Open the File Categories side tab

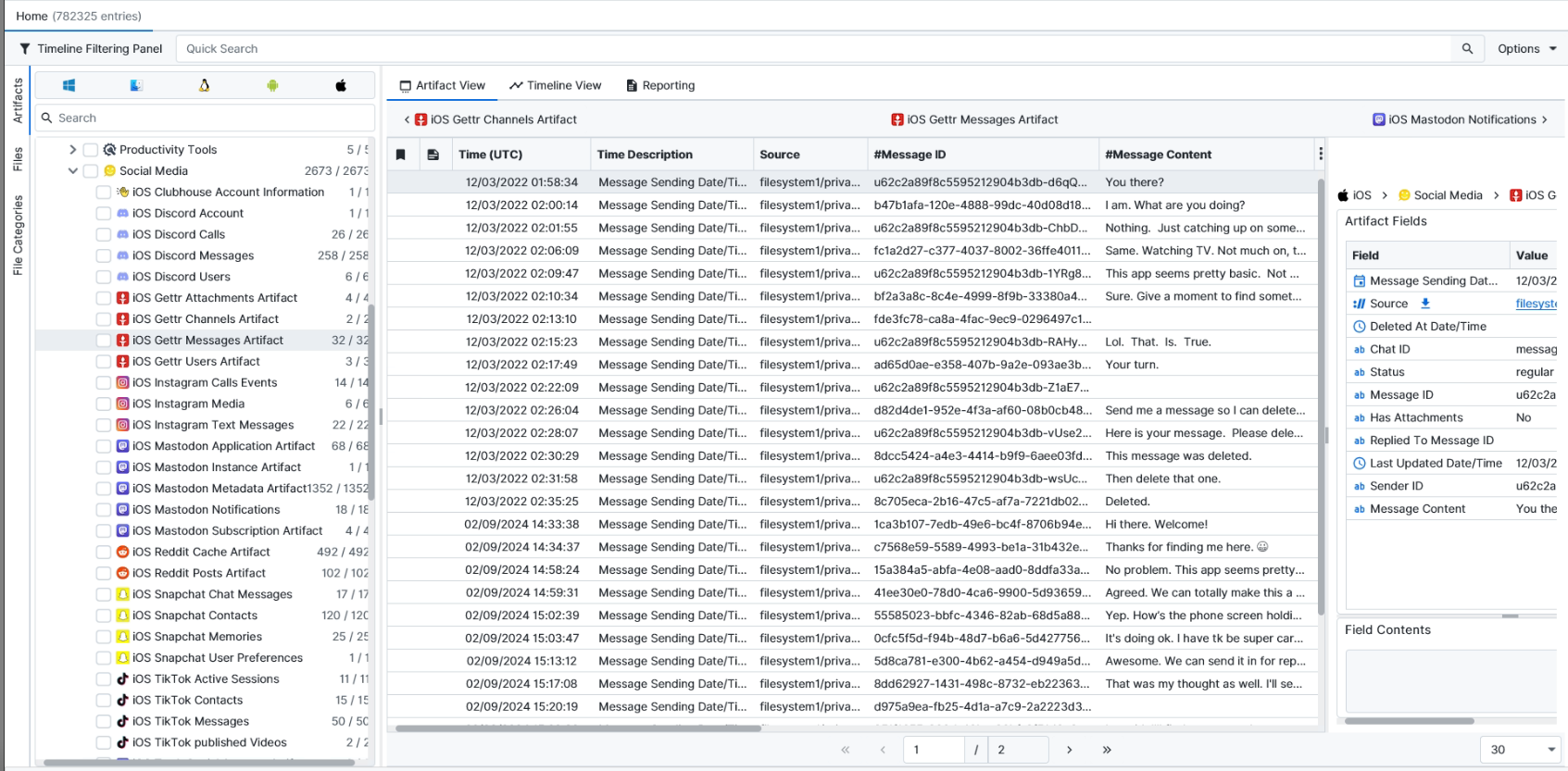tap(18, 235)
